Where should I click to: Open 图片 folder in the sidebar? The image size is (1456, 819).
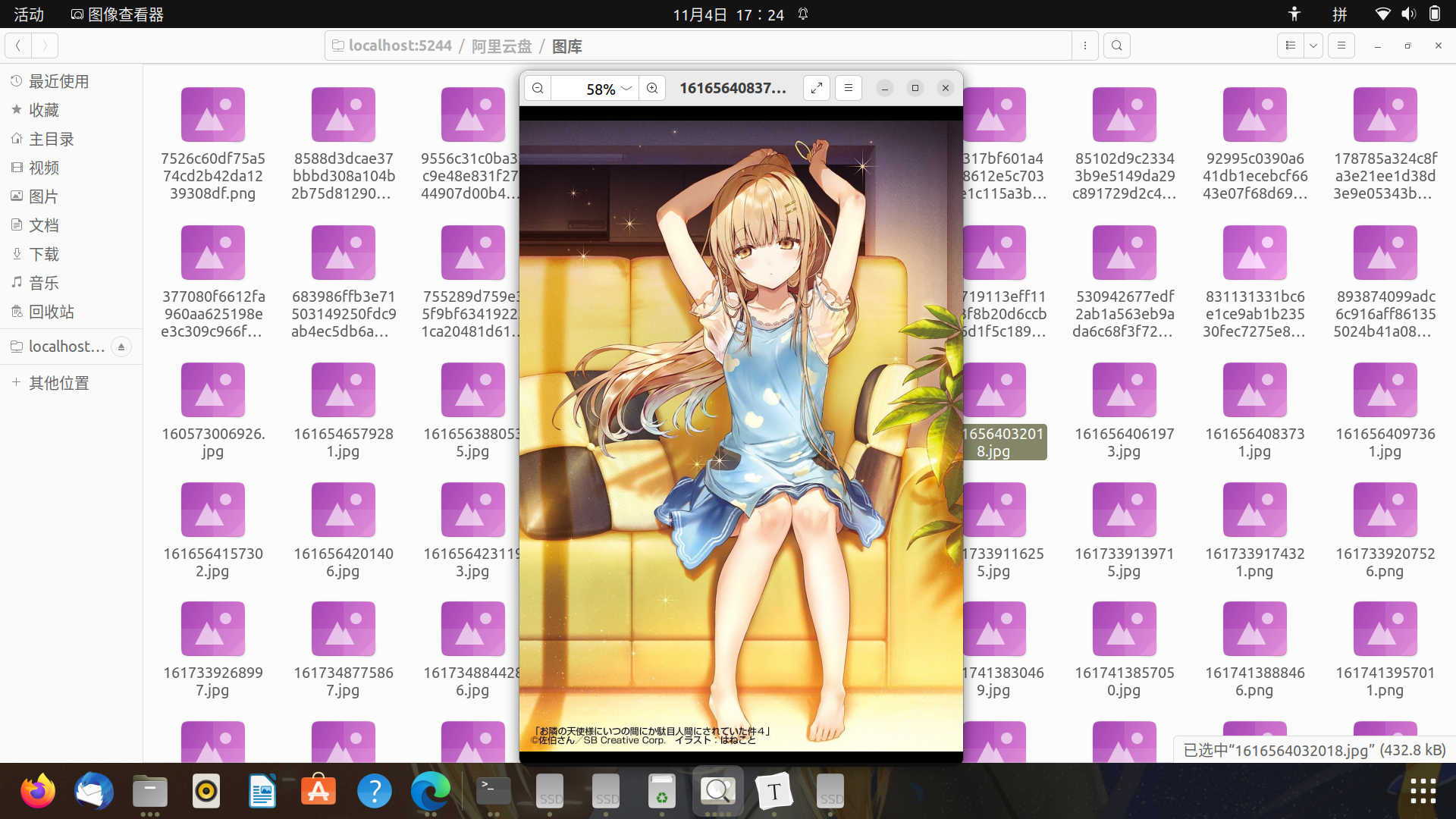[71, 196]
